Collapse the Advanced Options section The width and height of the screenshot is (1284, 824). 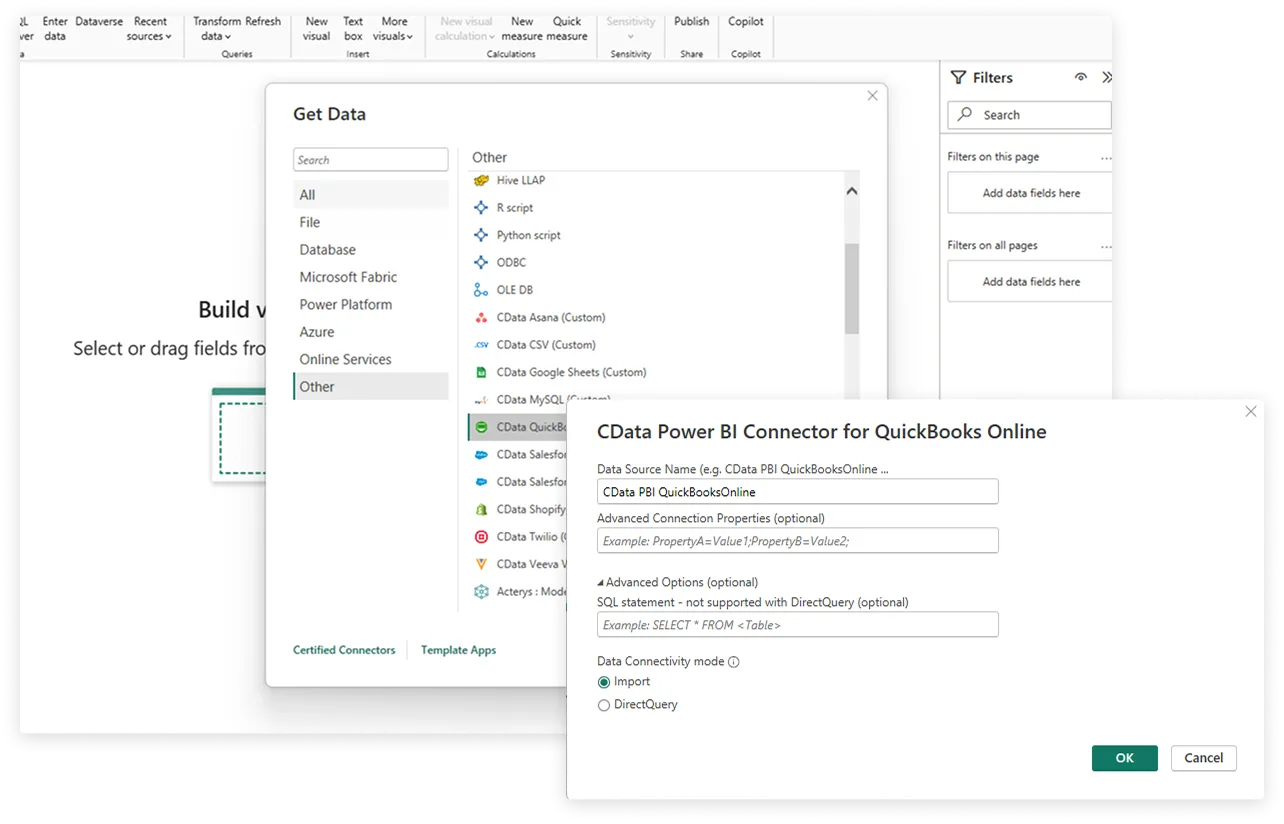coord(601,582)
